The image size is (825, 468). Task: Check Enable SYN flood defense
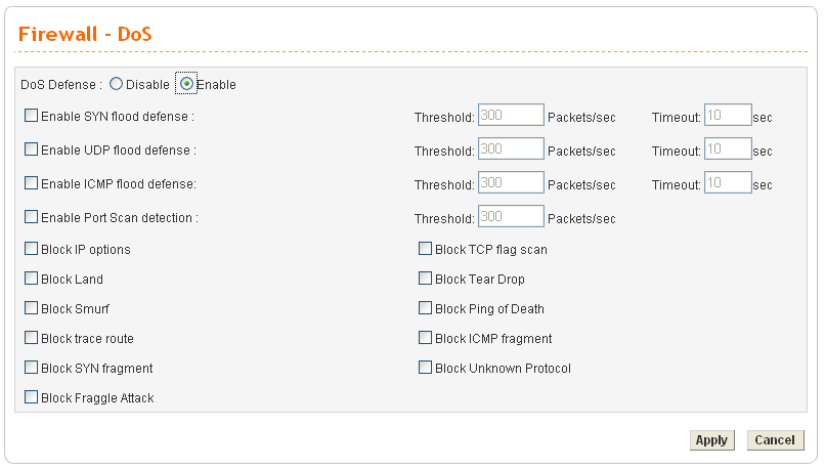(31, 116)
